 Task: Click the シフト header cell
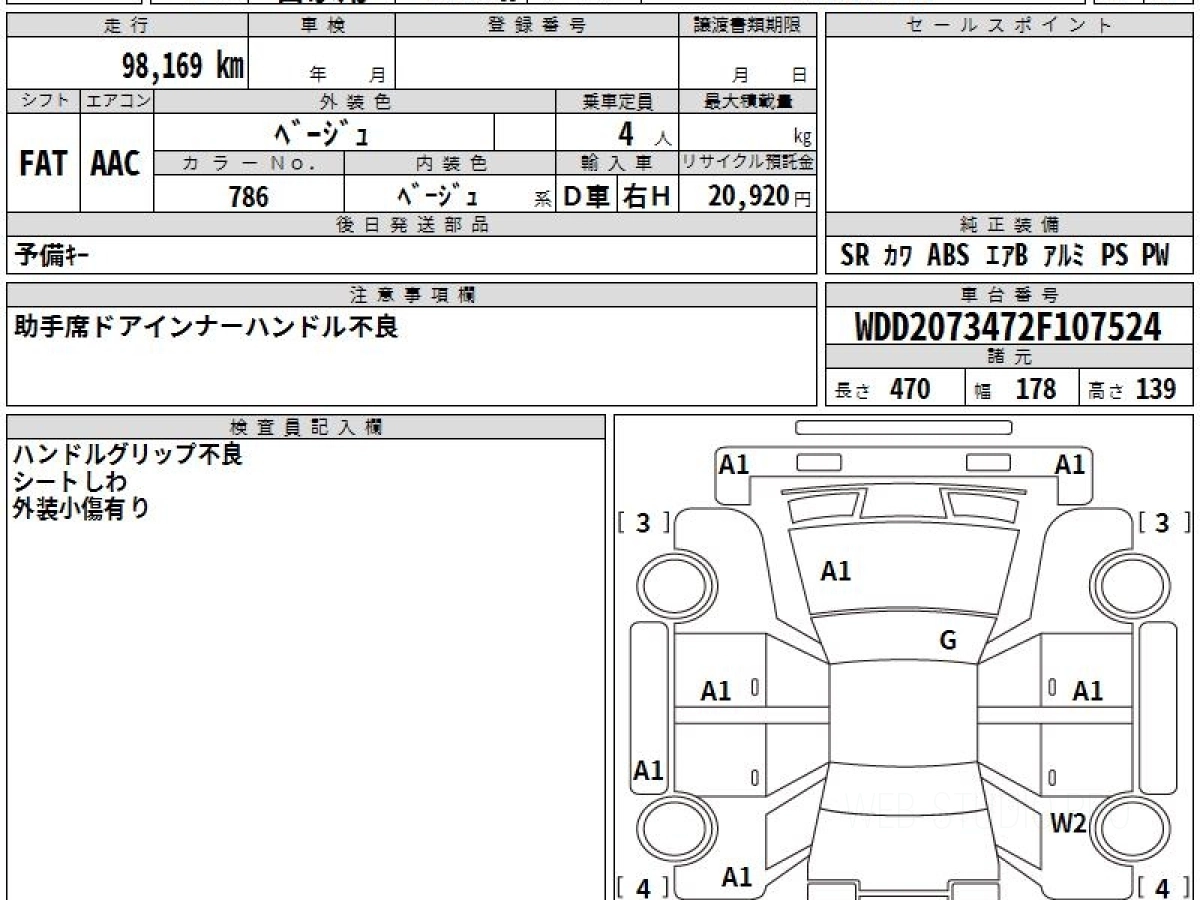[43, 101]
